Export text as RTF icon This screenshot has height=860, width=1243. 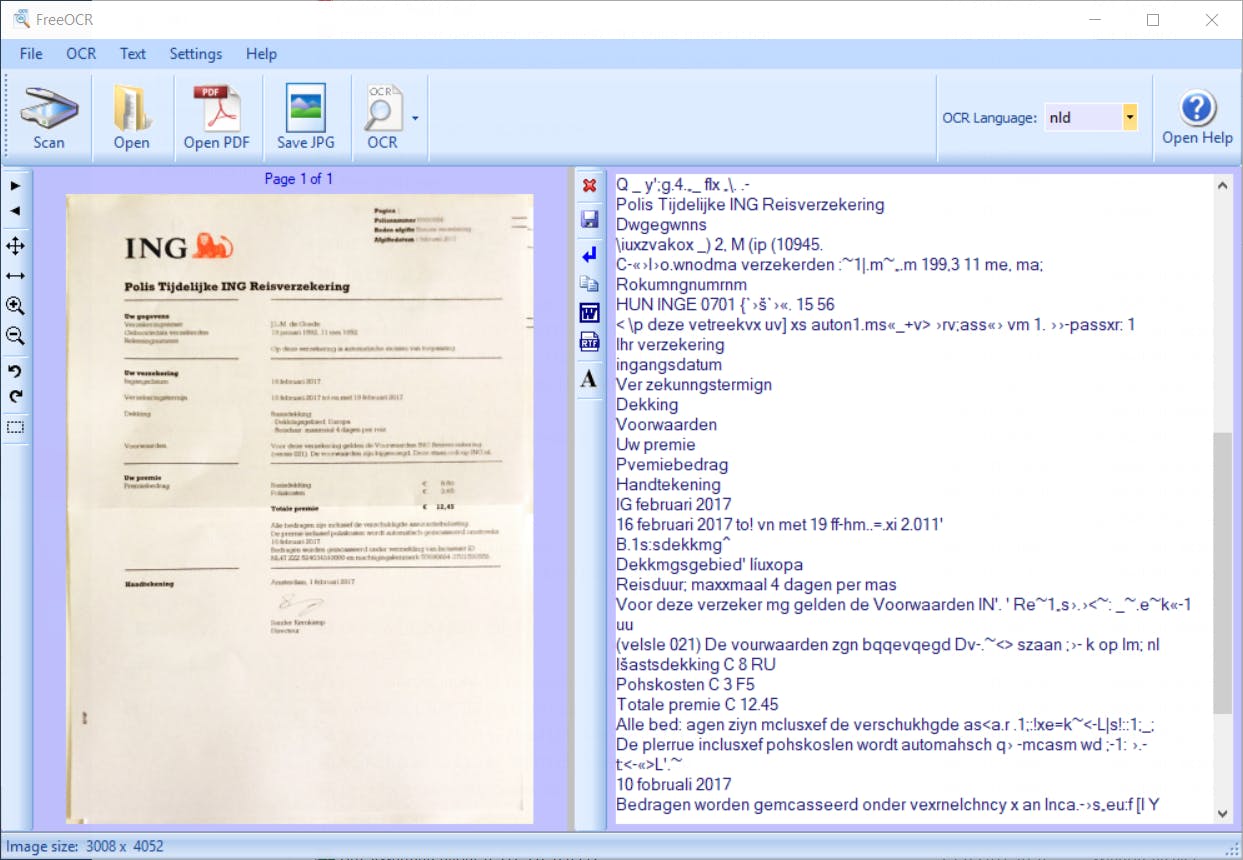589,344
